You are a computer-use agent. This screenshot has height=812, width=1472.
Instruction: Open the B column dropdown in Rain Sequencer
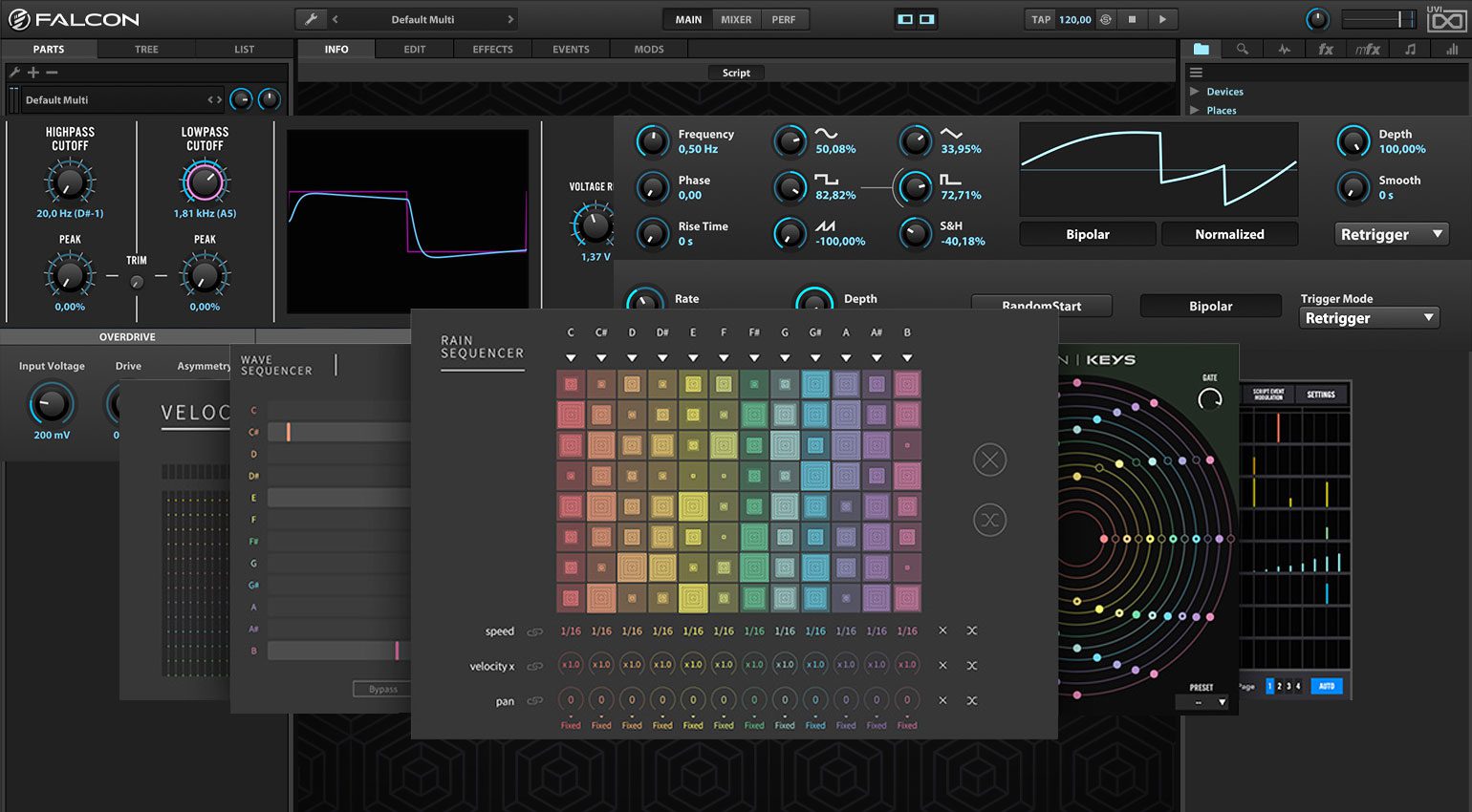(907, 358)
